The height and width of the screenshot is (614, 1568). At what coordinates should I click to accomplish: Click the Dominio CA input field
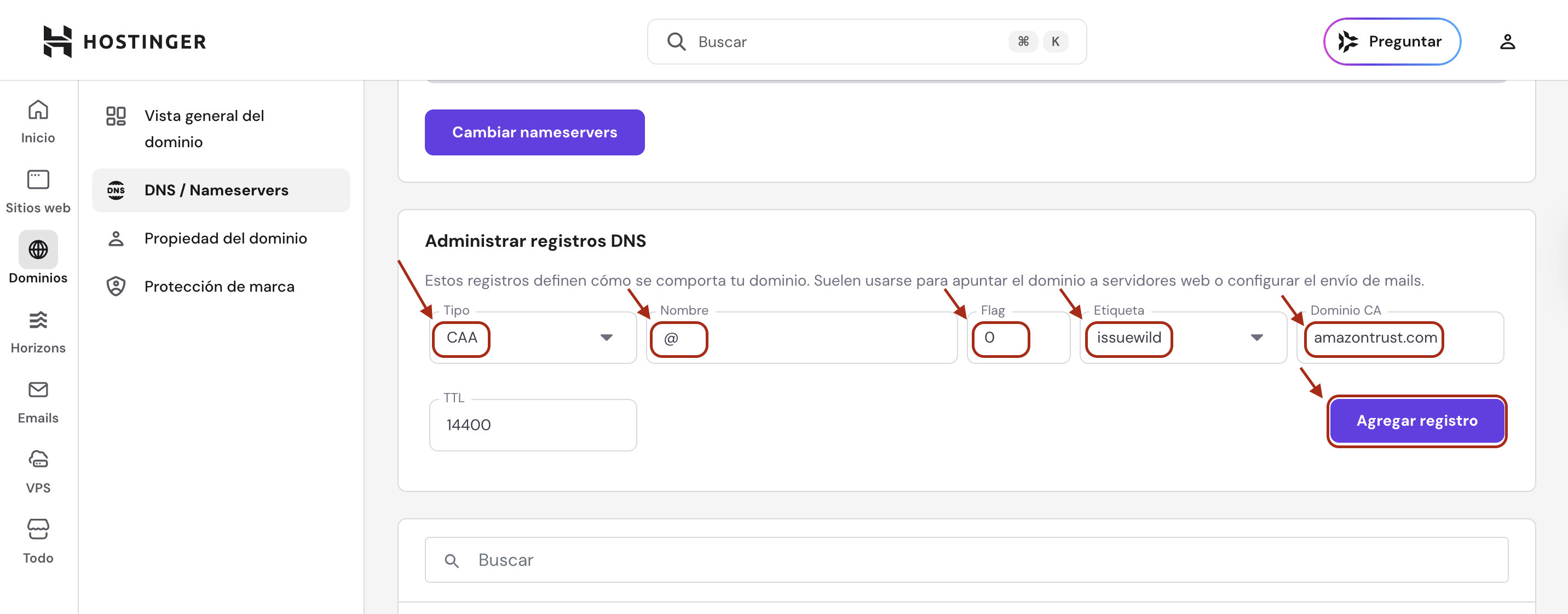(1400, 338)
